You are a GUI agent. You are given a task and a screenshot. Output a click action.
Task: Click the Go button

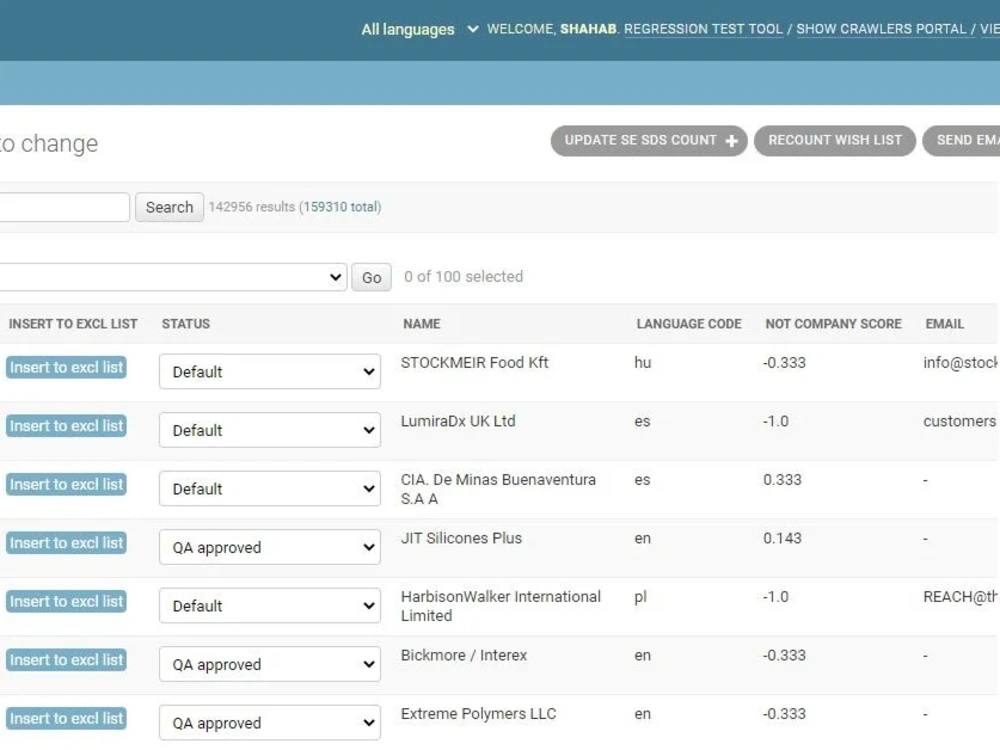(x=371, y=277)
